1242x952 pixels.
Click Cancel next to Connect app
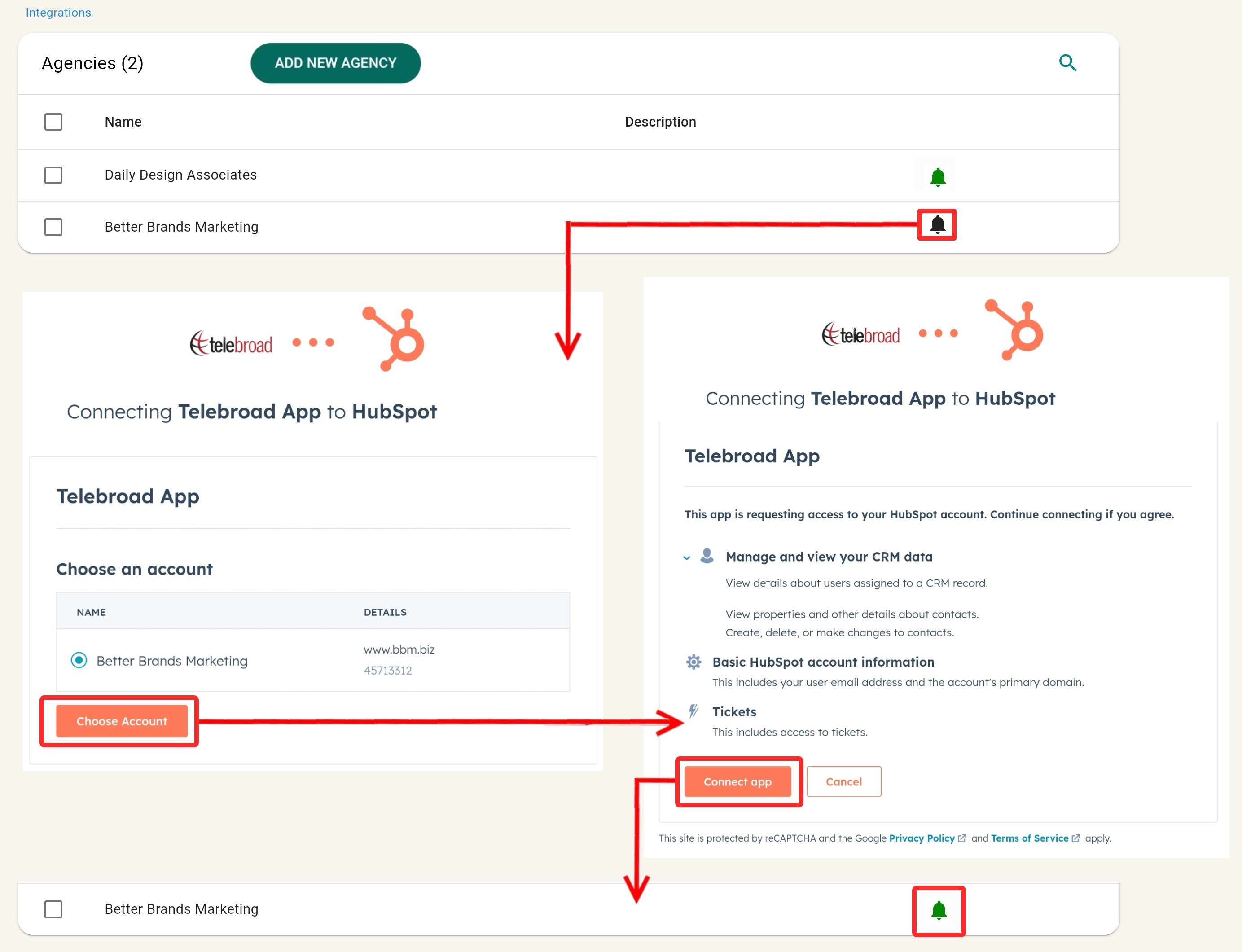pos(843,781)
